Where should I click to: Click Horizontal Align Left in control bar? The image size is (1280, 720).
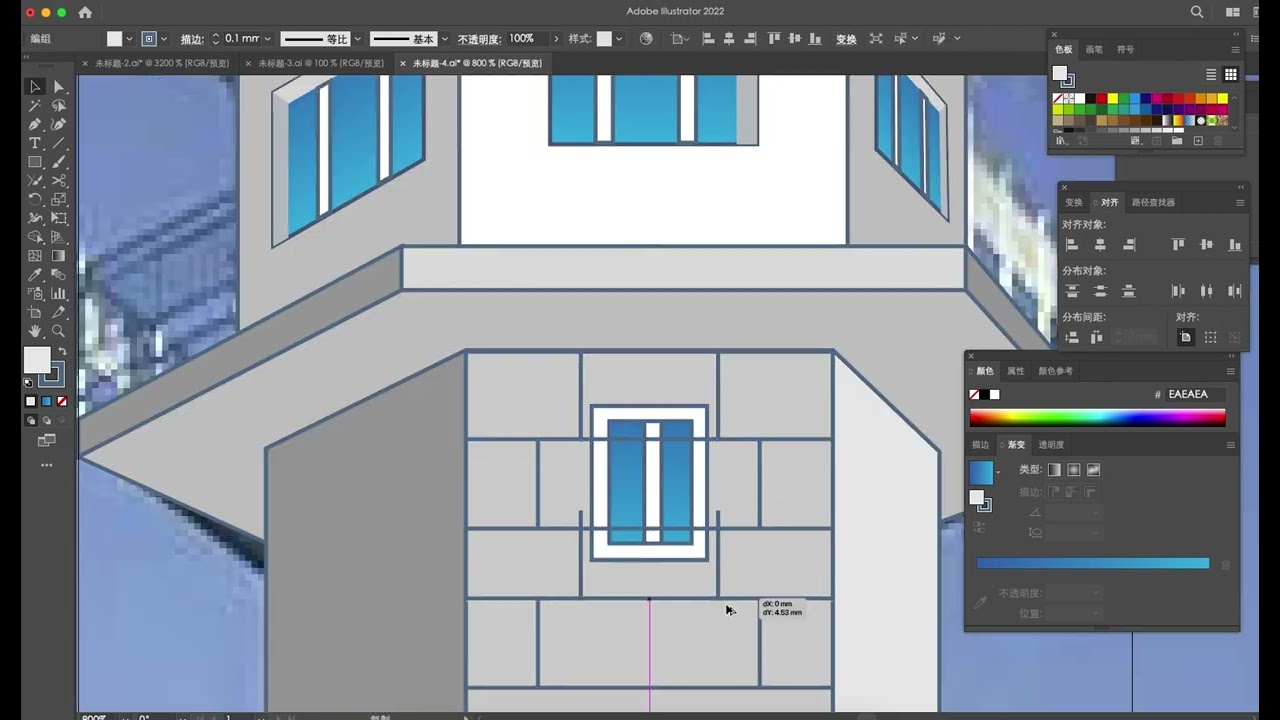pyautogui.click(x=709, y=39)
